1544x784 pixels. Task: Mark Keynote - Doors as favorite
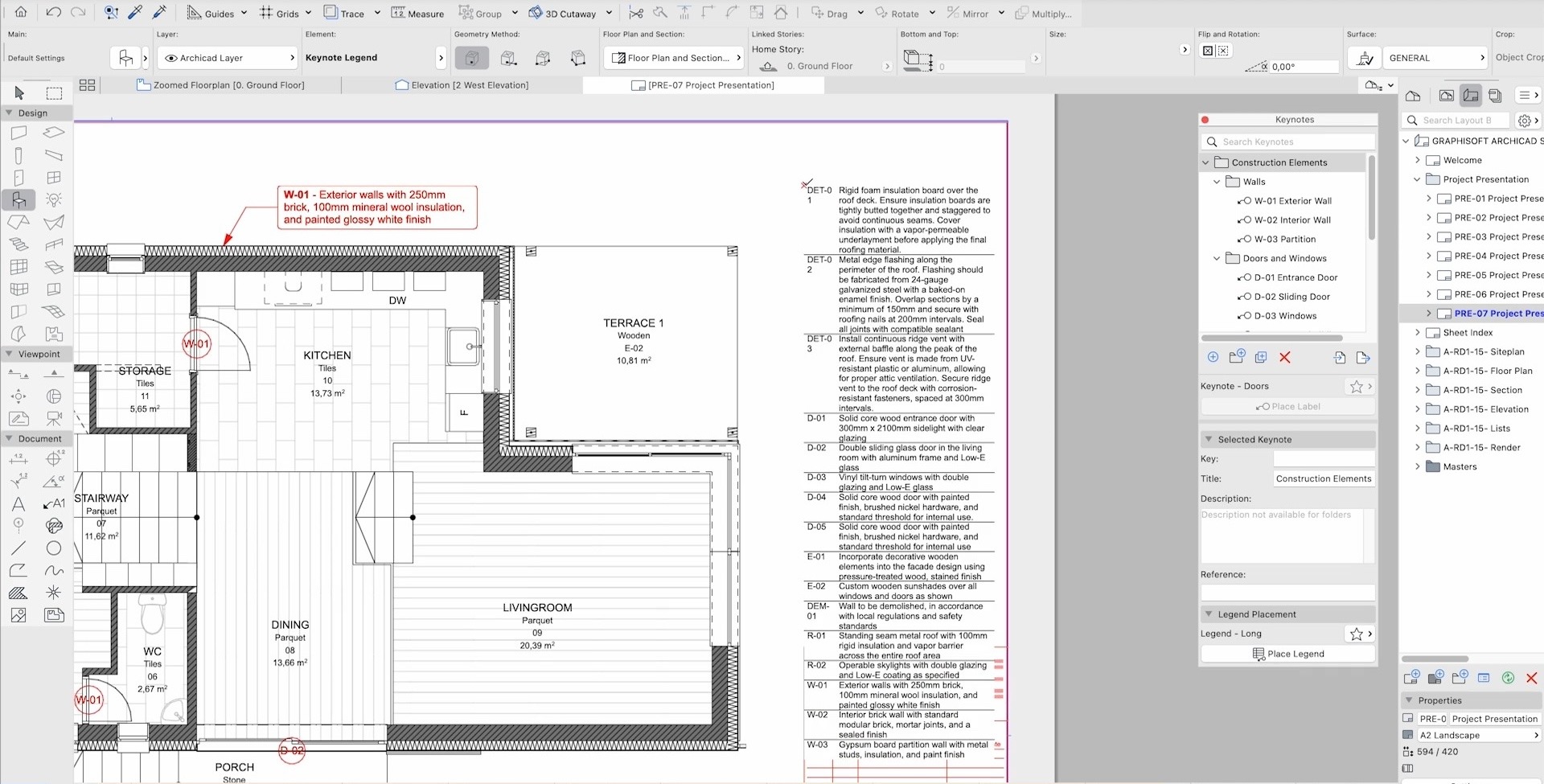[1355, 386]
